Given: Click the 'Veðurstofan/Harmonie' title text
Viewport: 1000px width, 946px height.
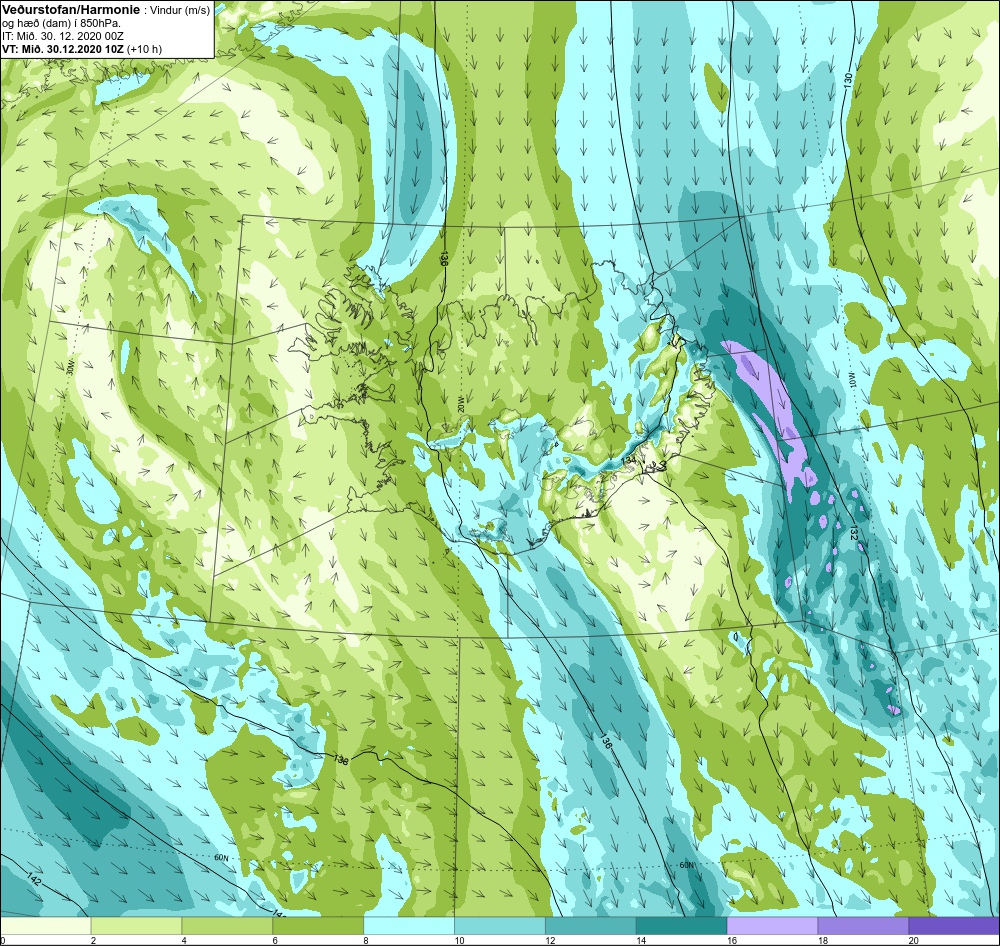Looking at the screenshot, I should pos(70,10).
